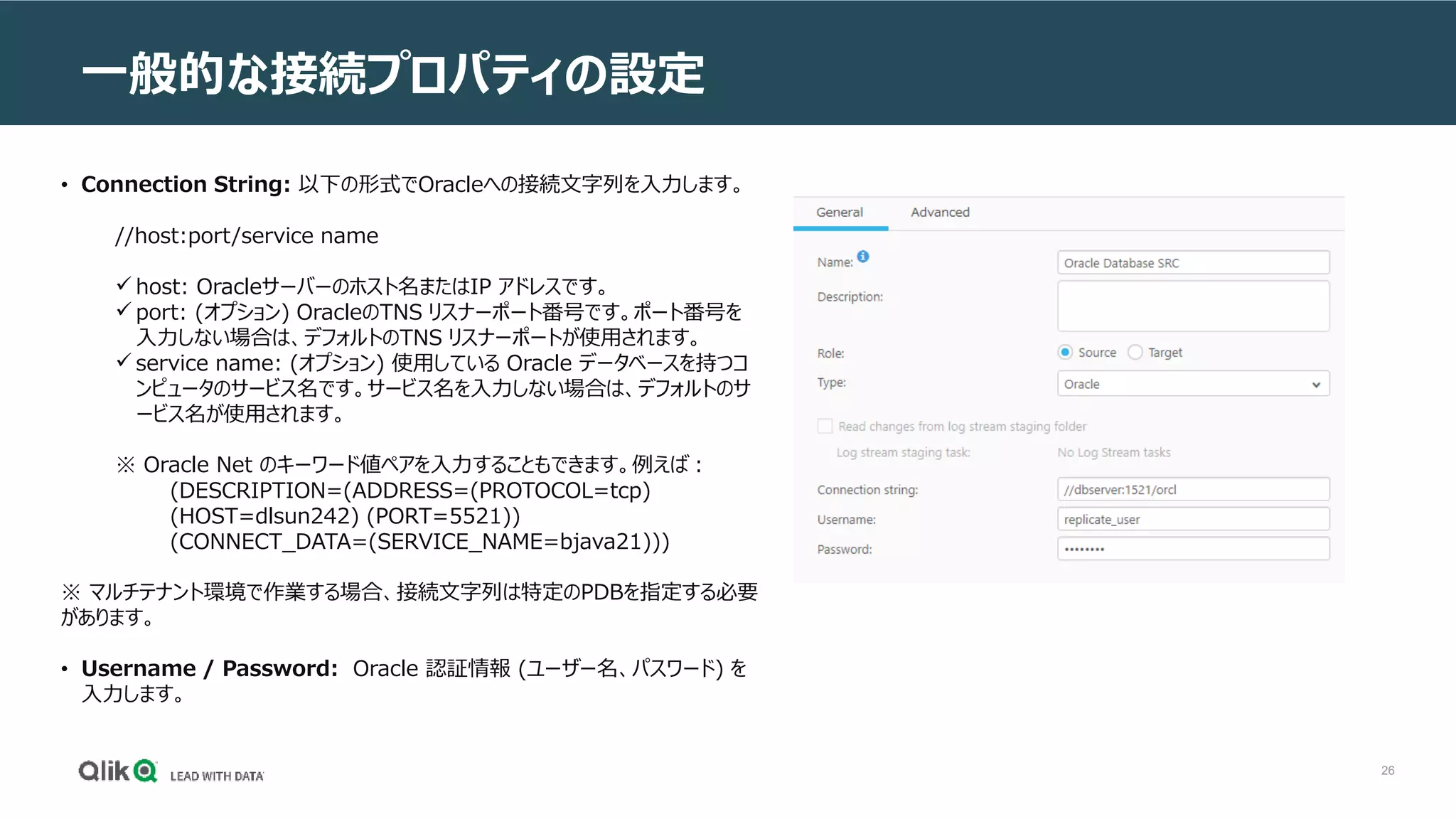Click the Connection String: bold heading

pyautogui.click(x=186, y=184)
